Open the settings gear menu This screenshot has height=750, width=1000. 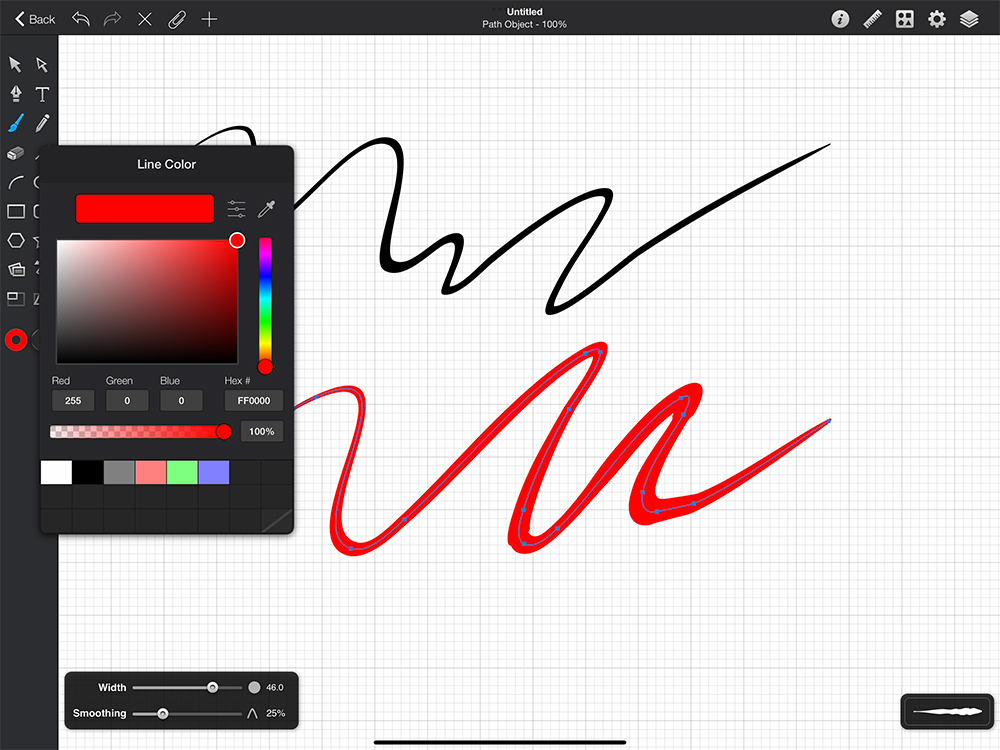(936, 19)
